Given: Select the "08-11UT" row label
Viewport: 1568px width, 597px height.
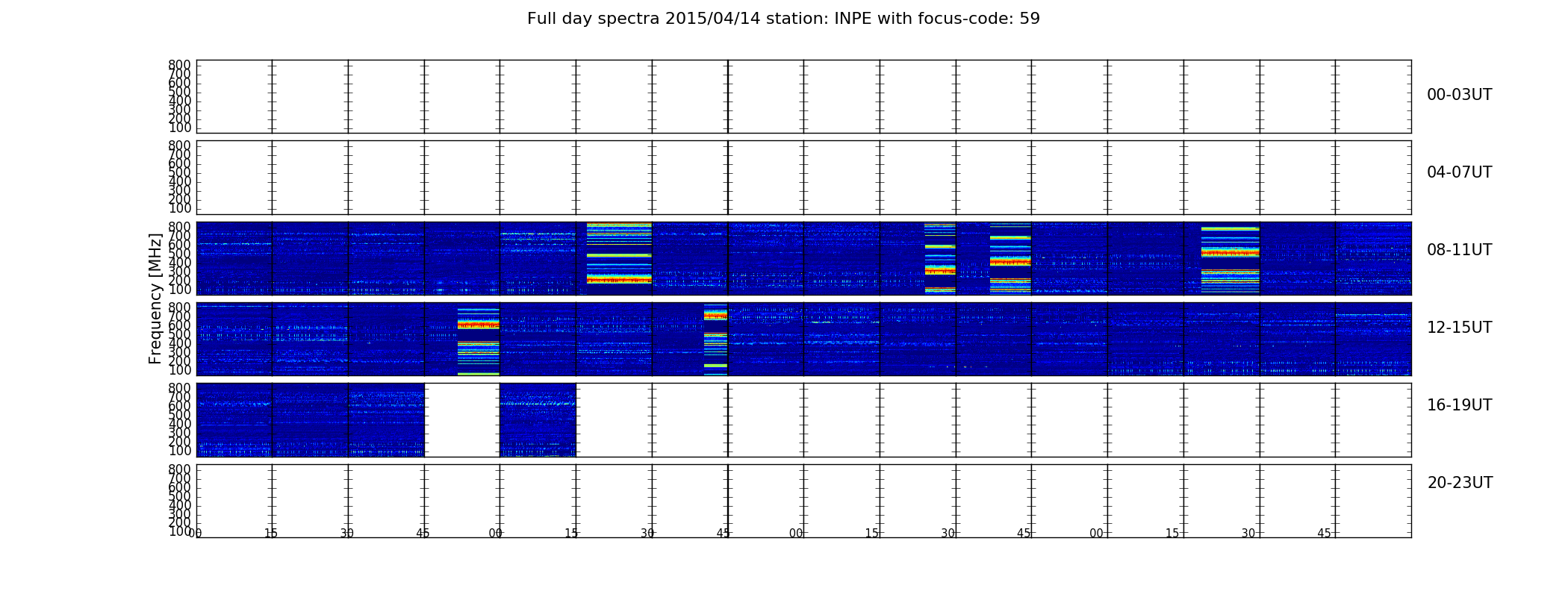Looking at the screenshot, I should [1459, 250].
